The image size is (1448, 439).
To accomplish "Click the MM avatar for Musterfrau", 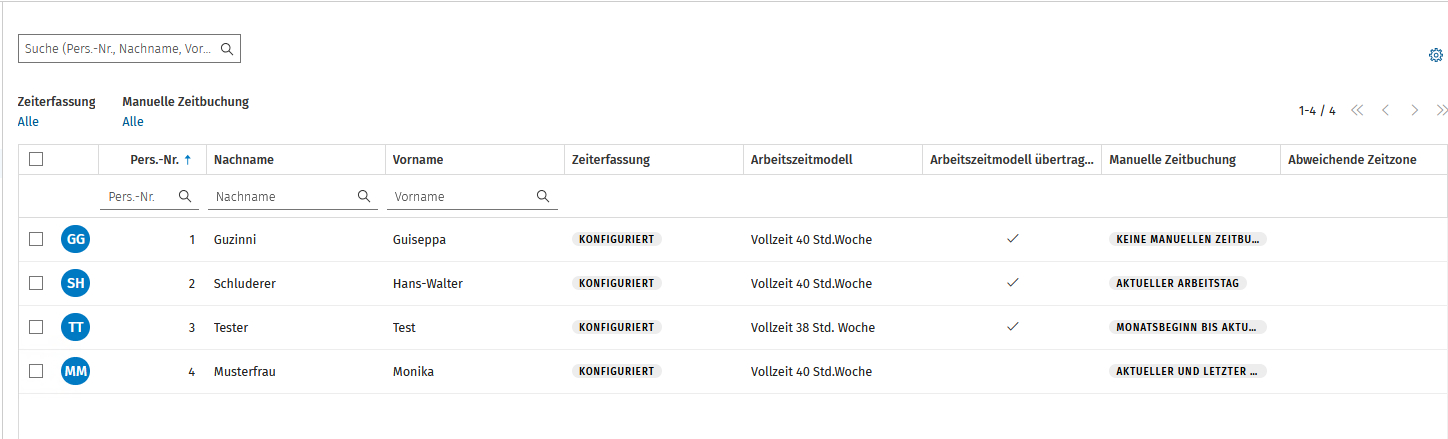I will 76,371.
